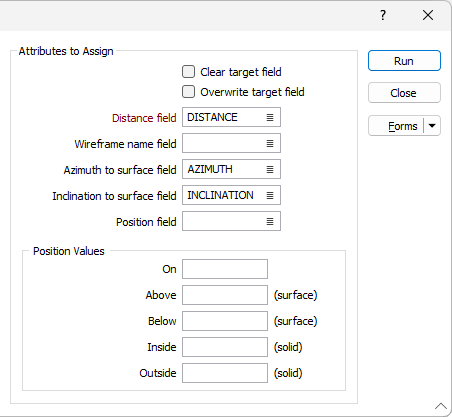Select the DISTANCE text in Distance field
This screenshot has width=452, height=417.
point(212,117)
